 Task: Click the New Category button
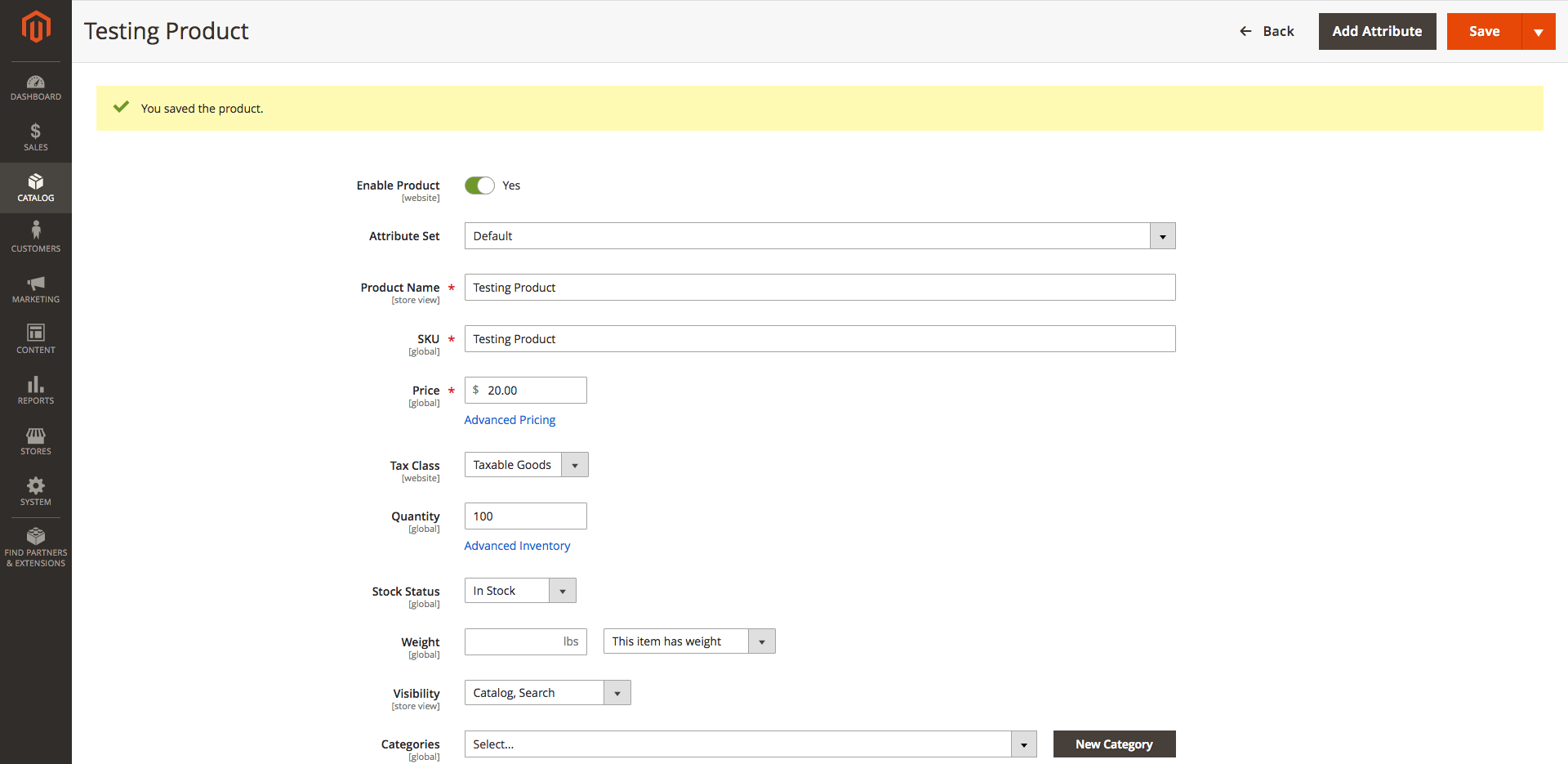tap(1114, 744)
